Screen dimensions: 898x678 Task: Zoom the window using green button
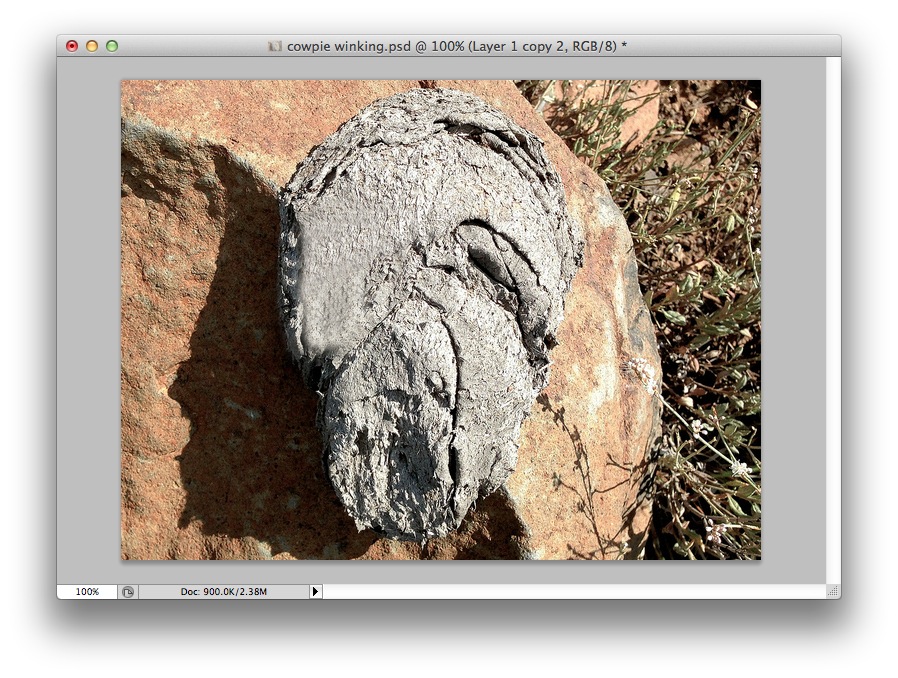[112, 46]
